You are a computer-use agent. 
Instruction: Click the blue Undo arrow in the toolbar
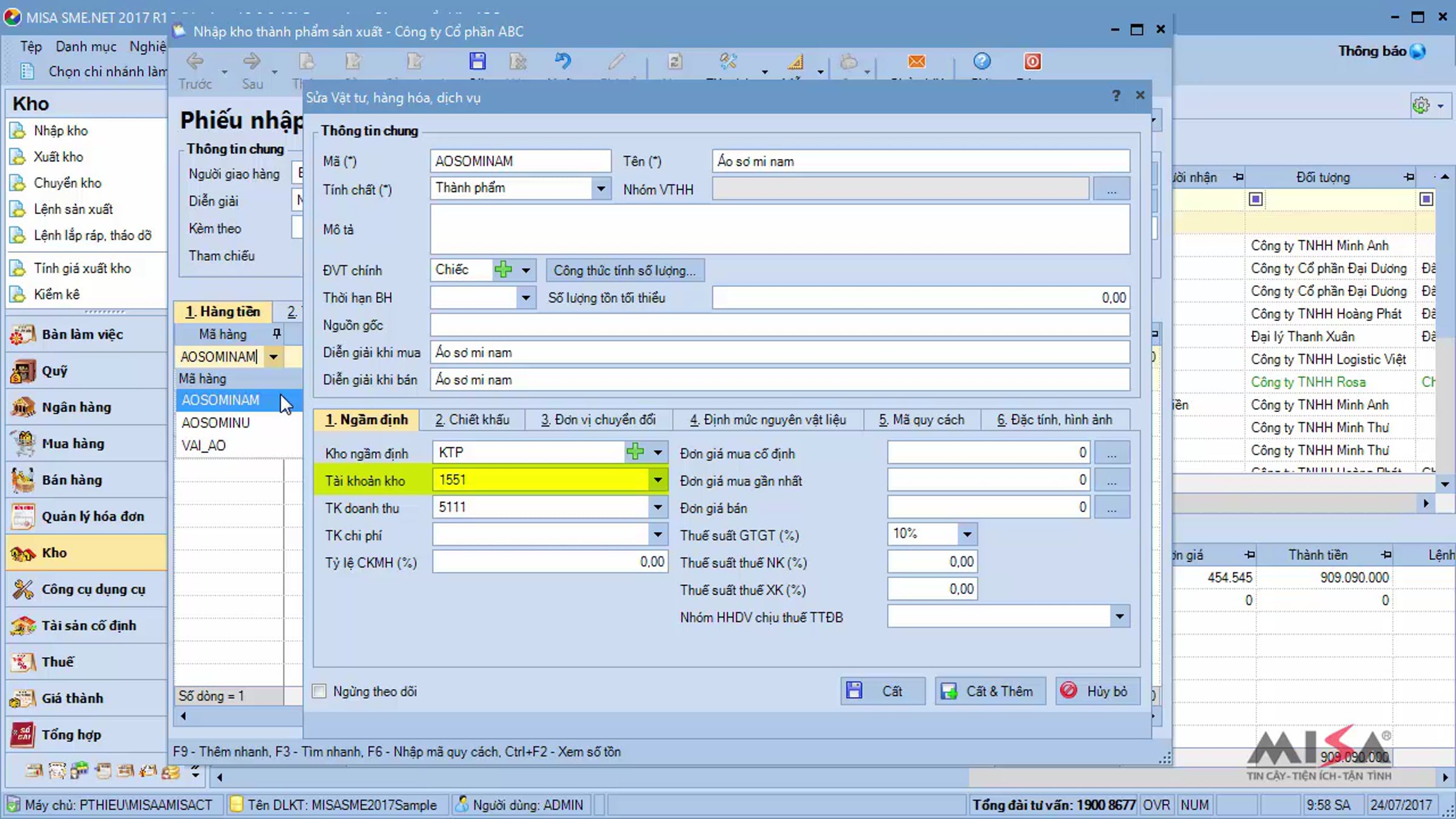563,61
